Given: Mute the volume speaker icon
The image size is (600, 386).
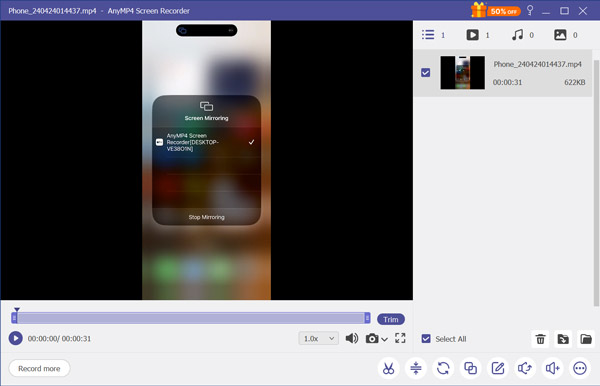Looking at the screenshot, I should click(x=352, y=338).
